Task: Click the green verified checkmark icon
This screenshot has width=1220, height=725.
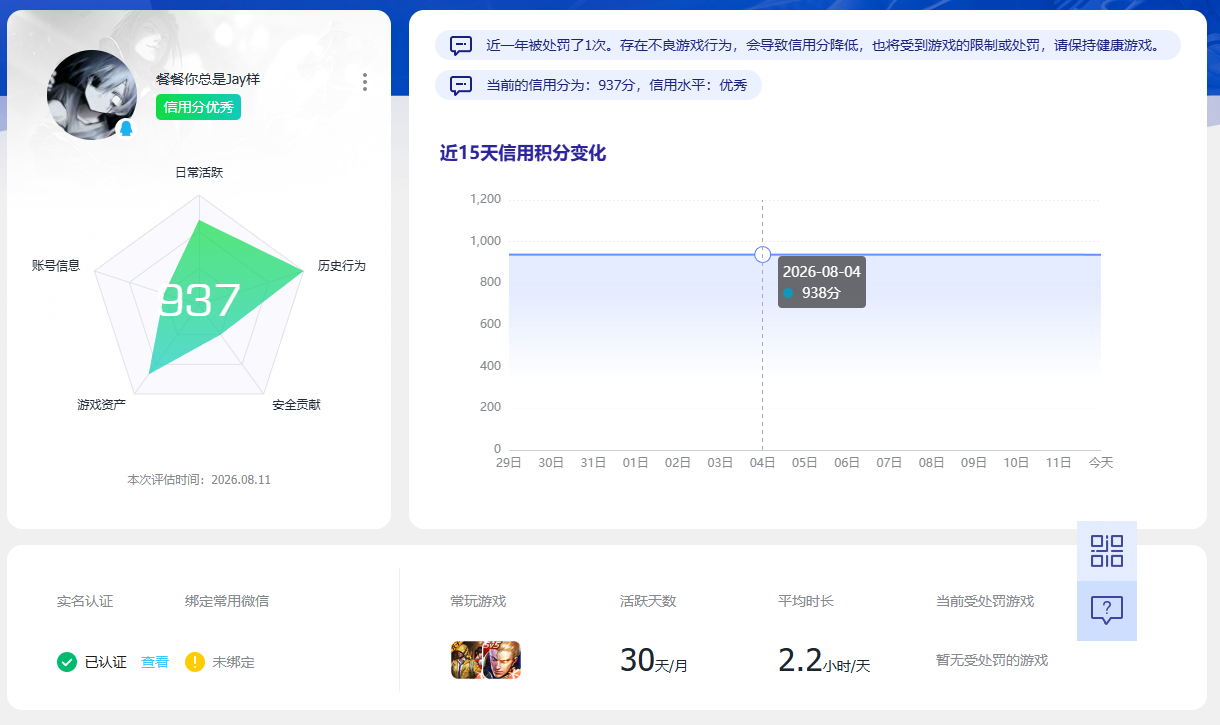Action: click(x=67, y=662)
